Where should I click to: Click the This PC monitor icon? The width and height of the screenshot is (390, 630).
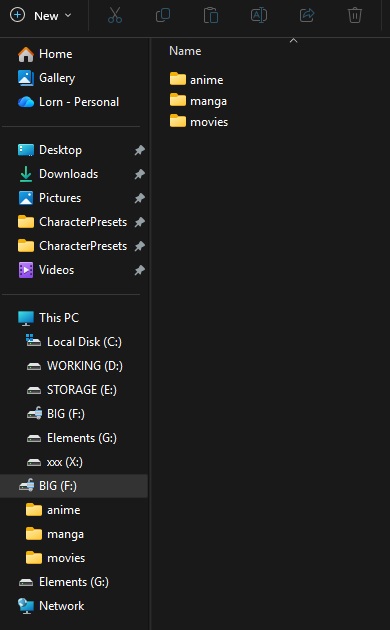(x=26, y=318)
